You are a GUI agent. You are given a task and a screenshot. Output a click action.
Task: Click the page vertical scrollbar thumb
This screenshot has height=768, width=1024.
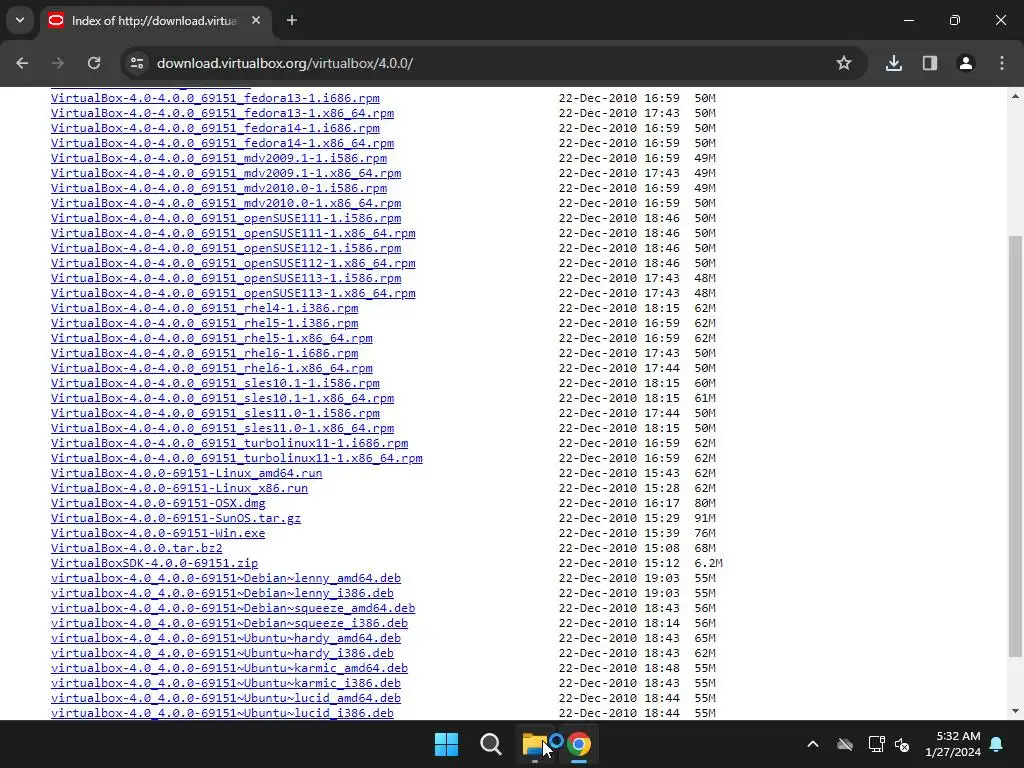1015,446
